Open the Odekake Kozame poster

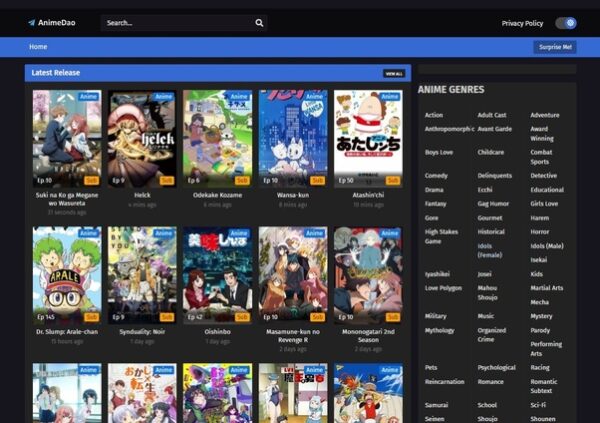click(x=217, y=139)
